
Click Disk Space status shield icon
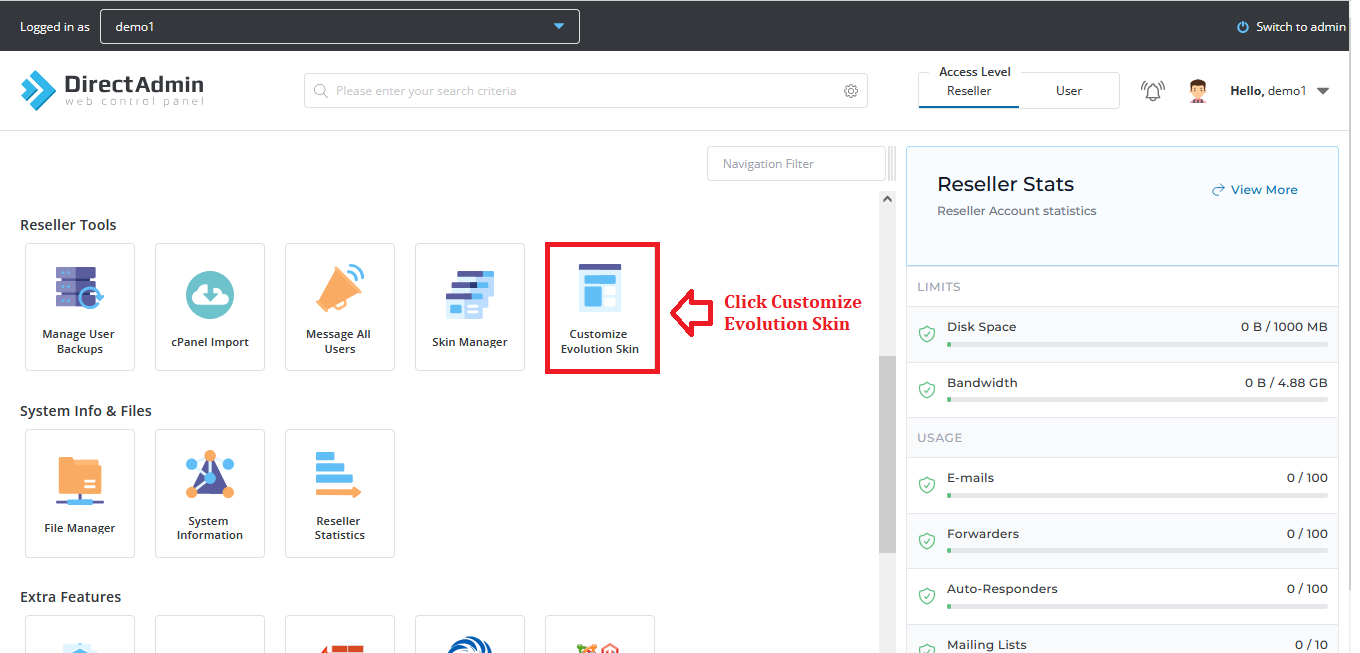point(927,334)
